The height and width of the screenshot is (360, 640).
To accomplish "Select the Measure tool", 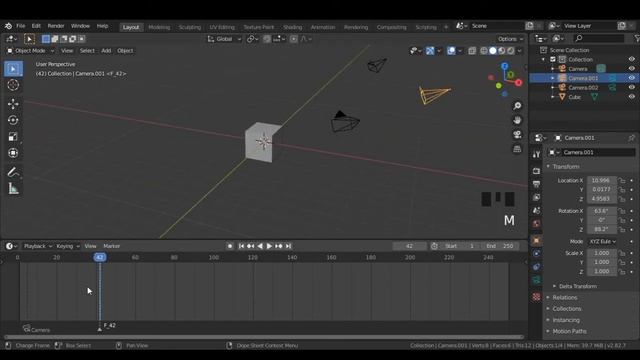I will (13, 189).
